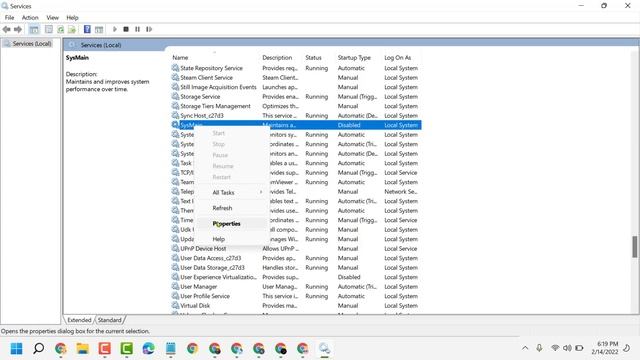Image resolution: width=640 pixels, height=360 pixels.
Task: Choose Help in the context menu
Action: click(x=232, y=239)
